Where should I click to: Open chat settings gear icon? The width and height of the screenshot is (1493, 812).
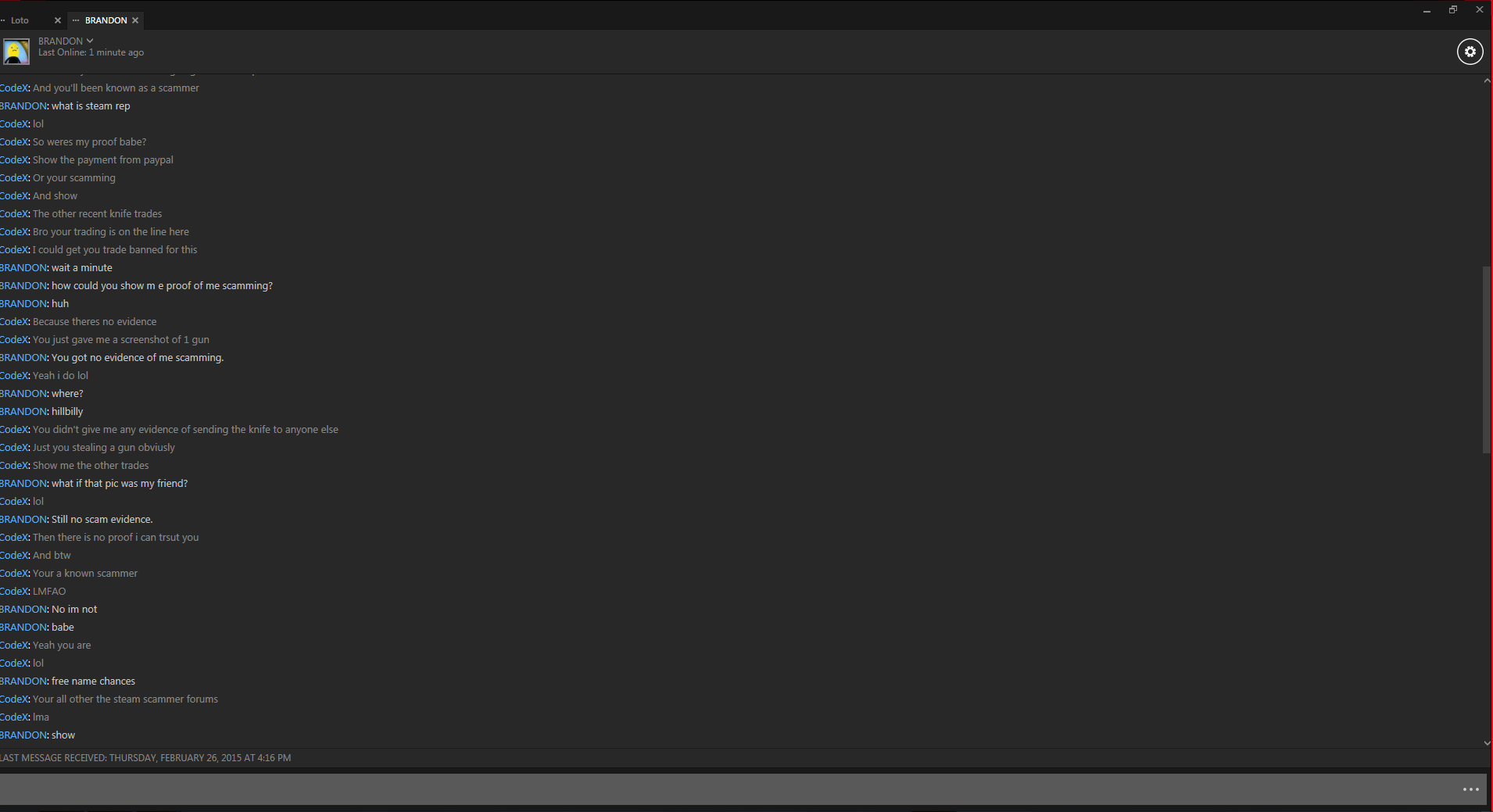[1470, 52]
